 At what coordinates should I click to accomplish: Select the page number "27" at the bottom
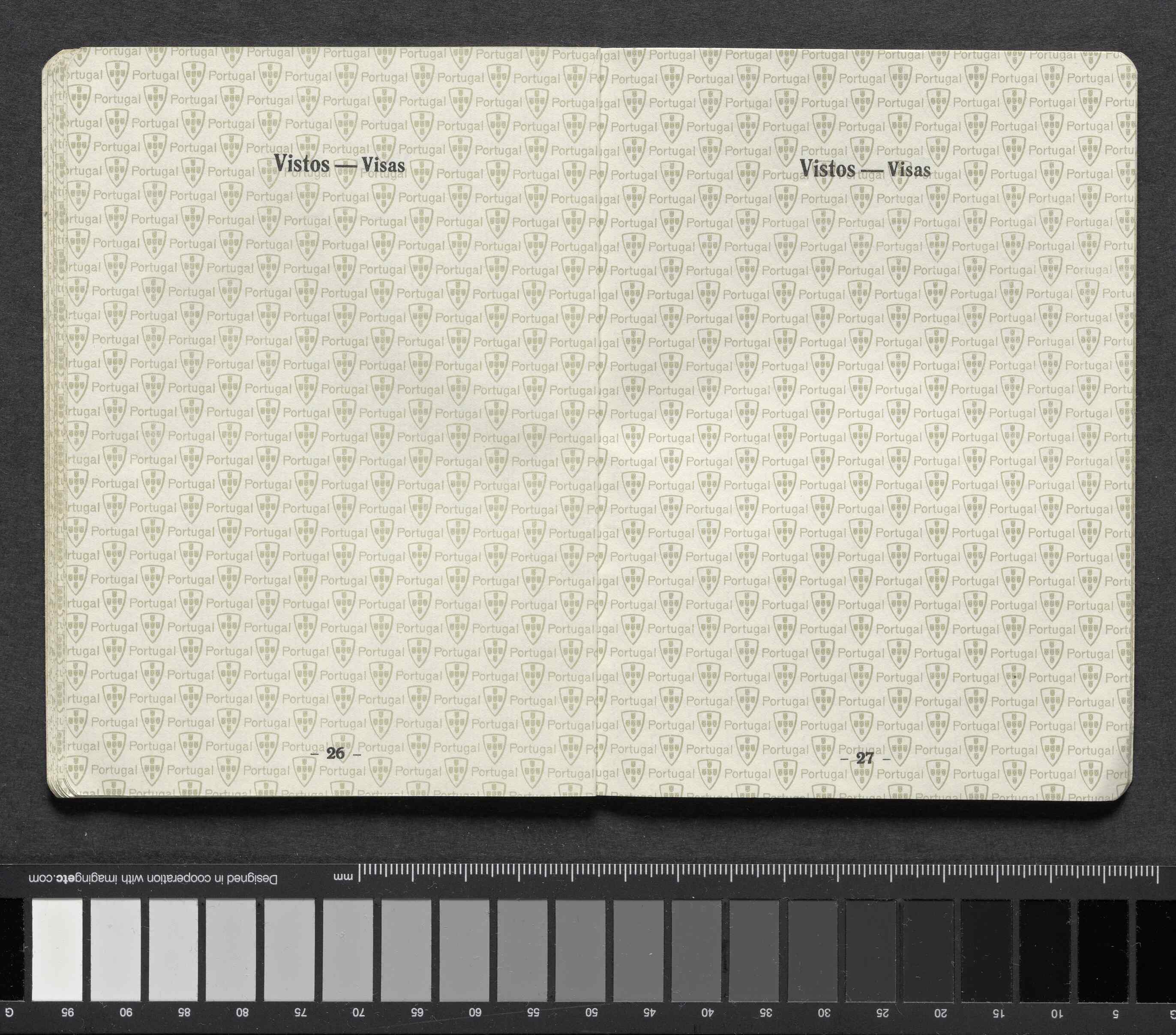pyautogui.click(x=865, y=758)
